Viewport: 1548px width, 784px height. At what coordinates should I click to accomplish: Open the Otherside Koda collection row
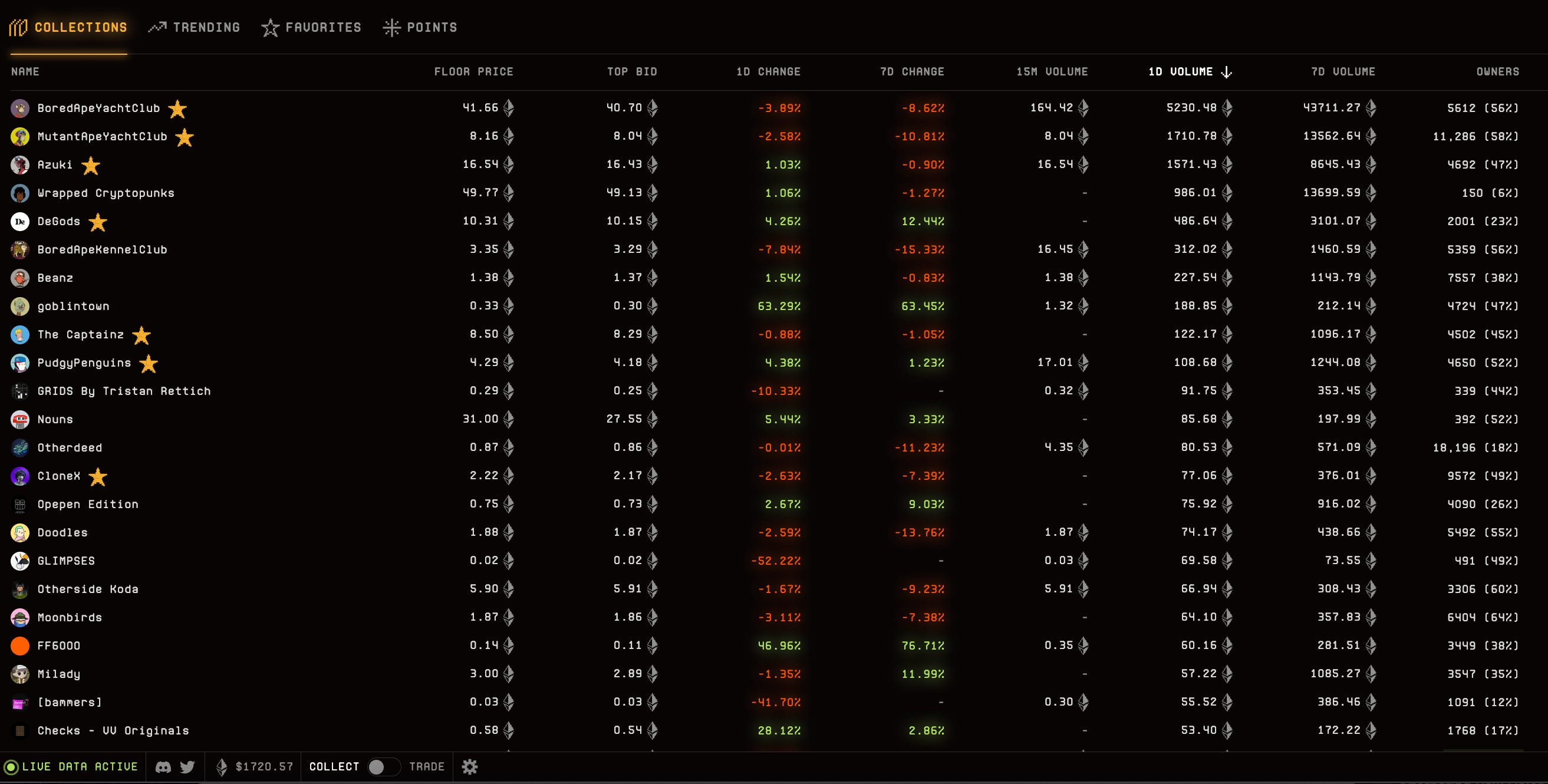pyautogui.click(x=88, y=589)
